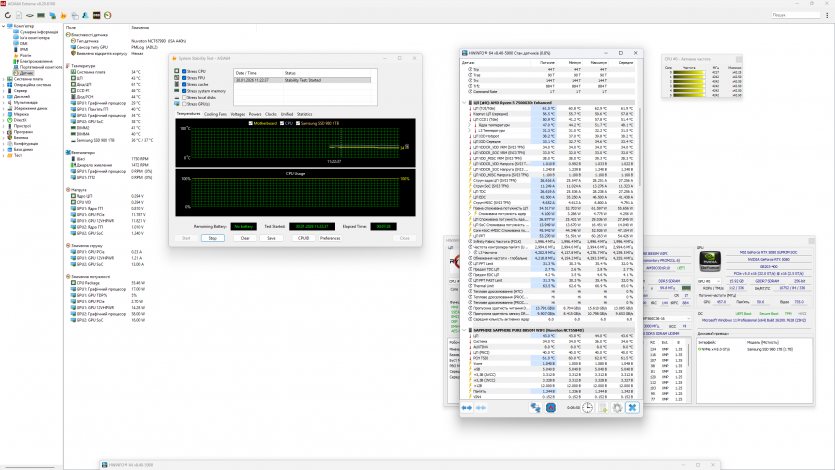Switch to the Cooling Fans tab
The image size is (835, 470).
(x=215, y=114)
